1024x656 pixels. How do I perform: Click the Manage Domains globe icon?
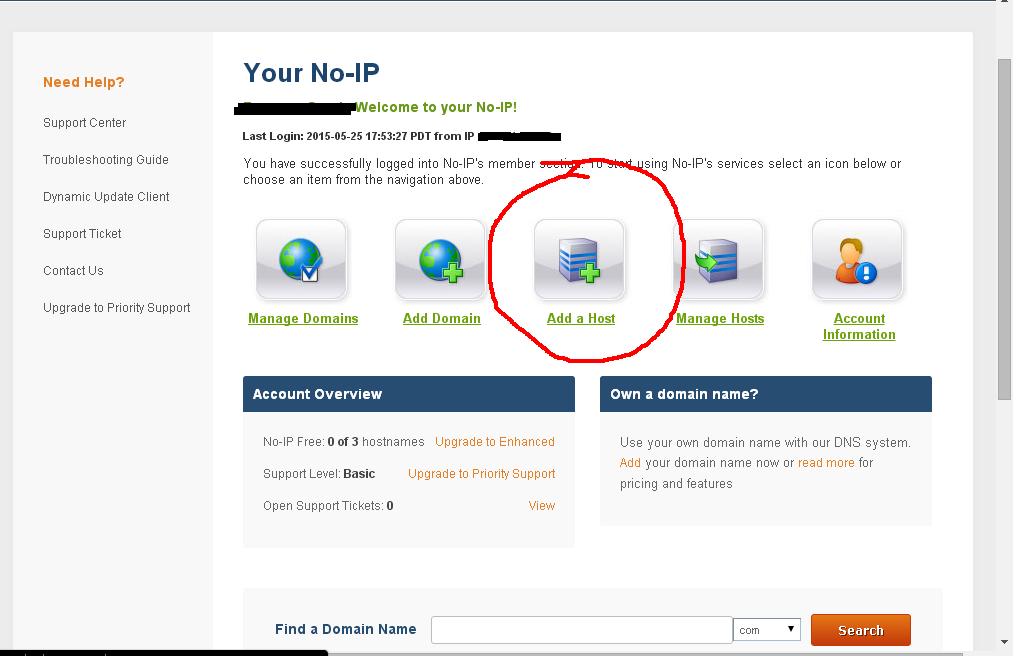pos(301,259)
